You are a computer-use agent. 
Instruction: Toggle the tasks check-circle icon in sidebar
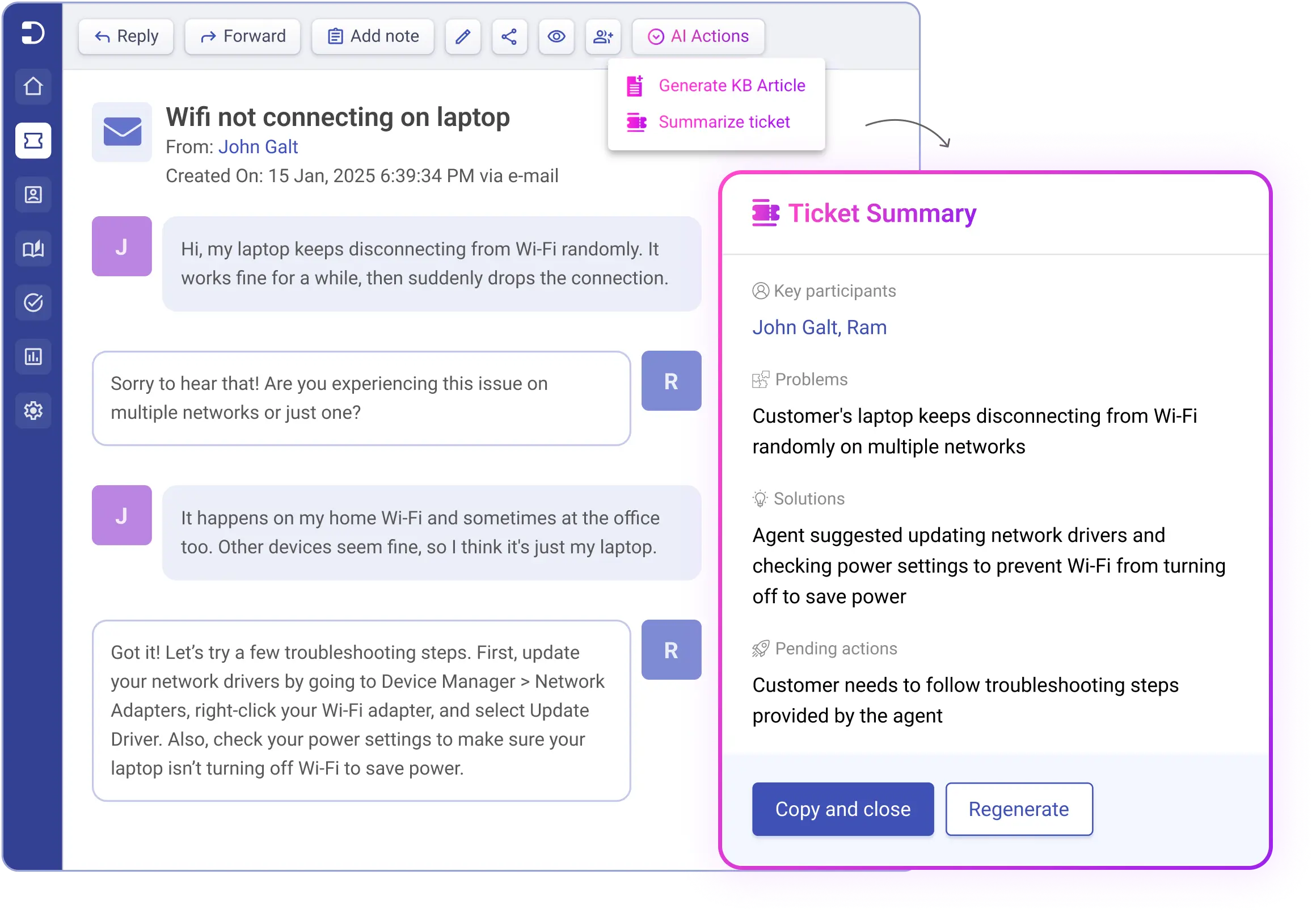coord(32,302)
